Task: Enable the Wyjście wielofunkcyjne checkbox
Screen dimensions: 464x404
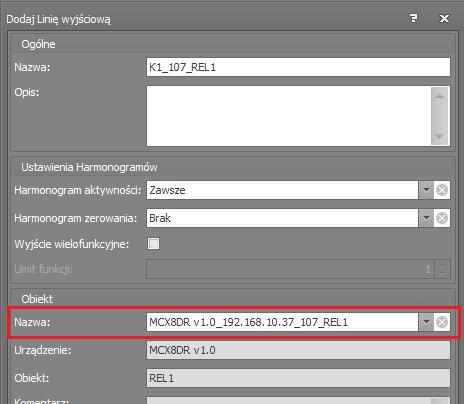Action: point(153,244)
